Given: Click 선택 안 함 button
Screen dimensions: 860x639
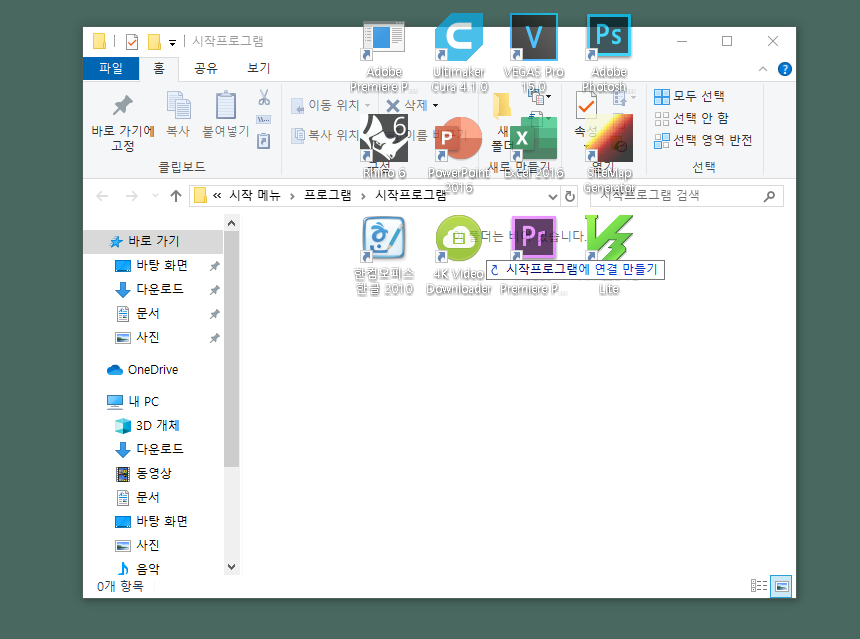Looking at the screenshot, I should [691, 118].
